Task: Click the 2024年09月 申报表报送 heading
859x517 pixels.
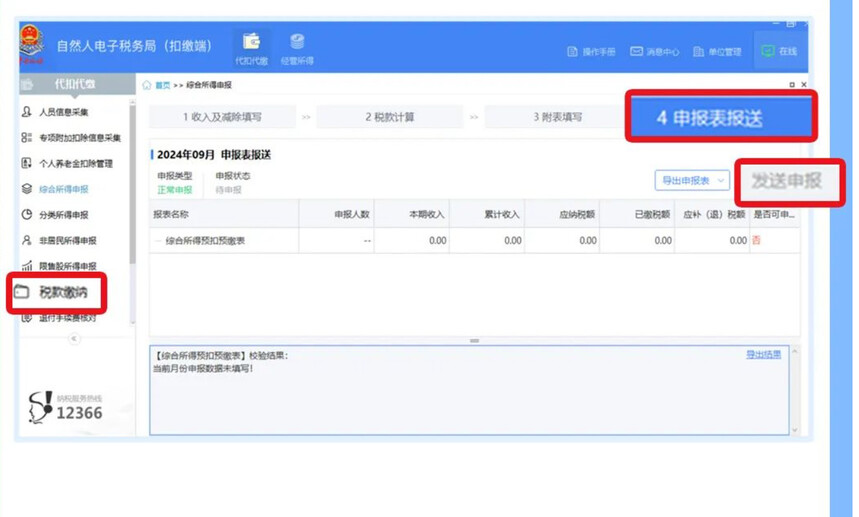Action: coord(214,154)
